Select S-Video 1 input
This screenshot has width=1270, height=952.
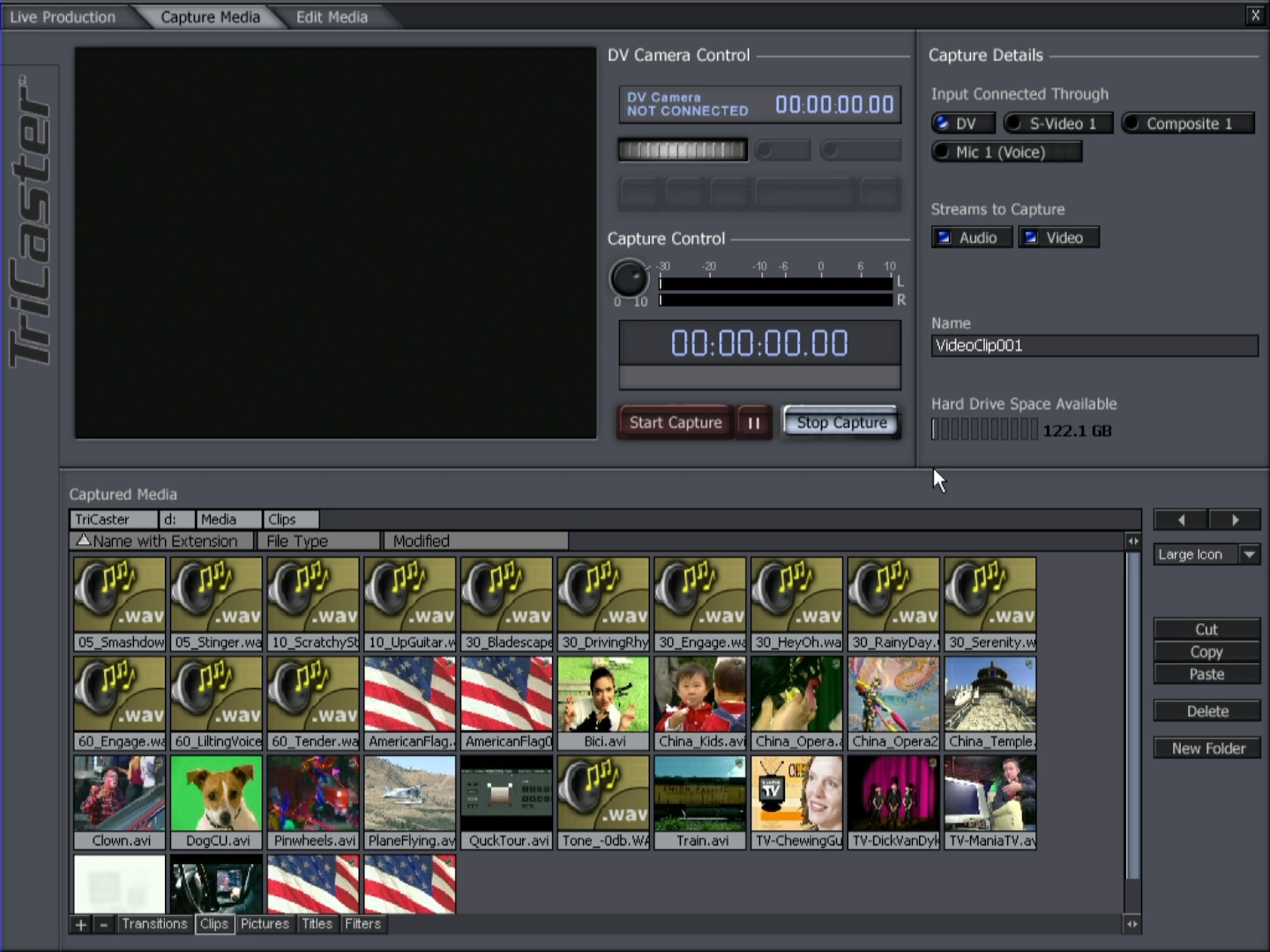point(1058,123)
